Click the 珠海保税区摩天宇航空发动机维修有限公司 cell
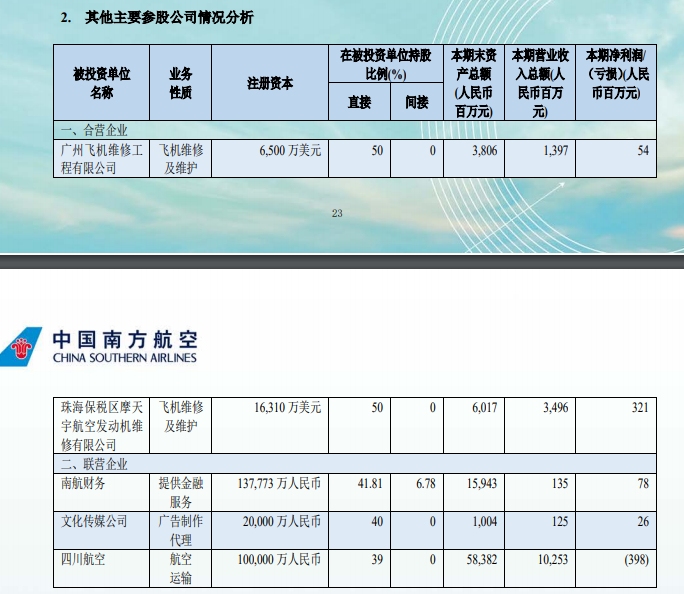This screenshot has width=684, height=594. coord(102,426)
